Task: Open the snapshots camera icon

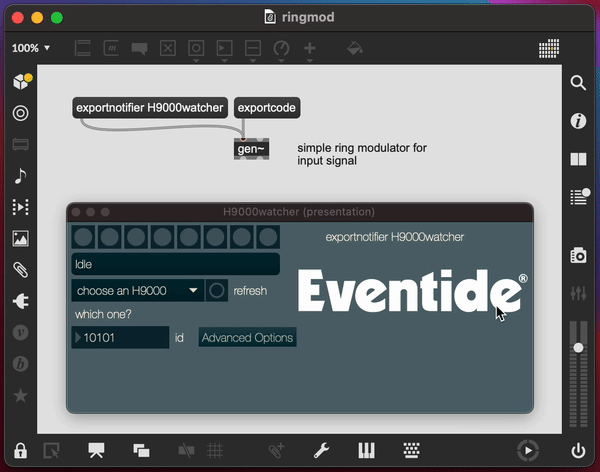Action: (578, 255)
